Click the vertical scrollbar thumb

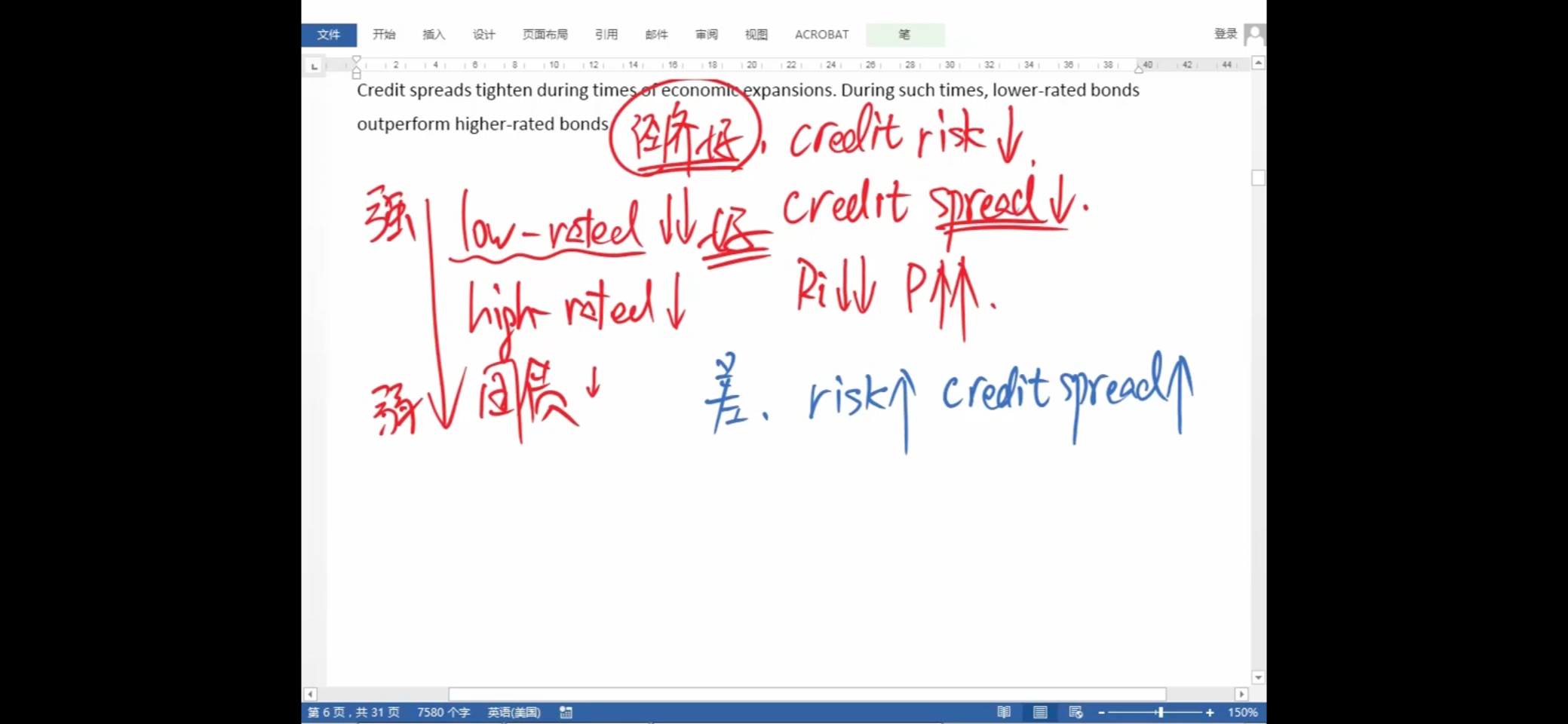[1258, 178]
